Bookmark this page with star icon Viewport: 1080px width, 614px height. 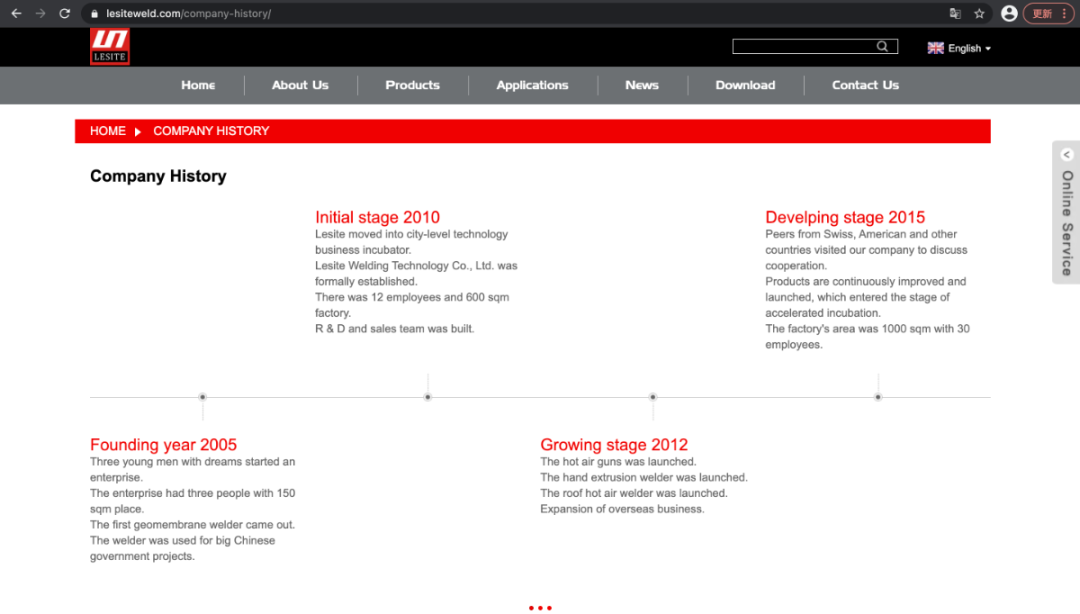979,14
